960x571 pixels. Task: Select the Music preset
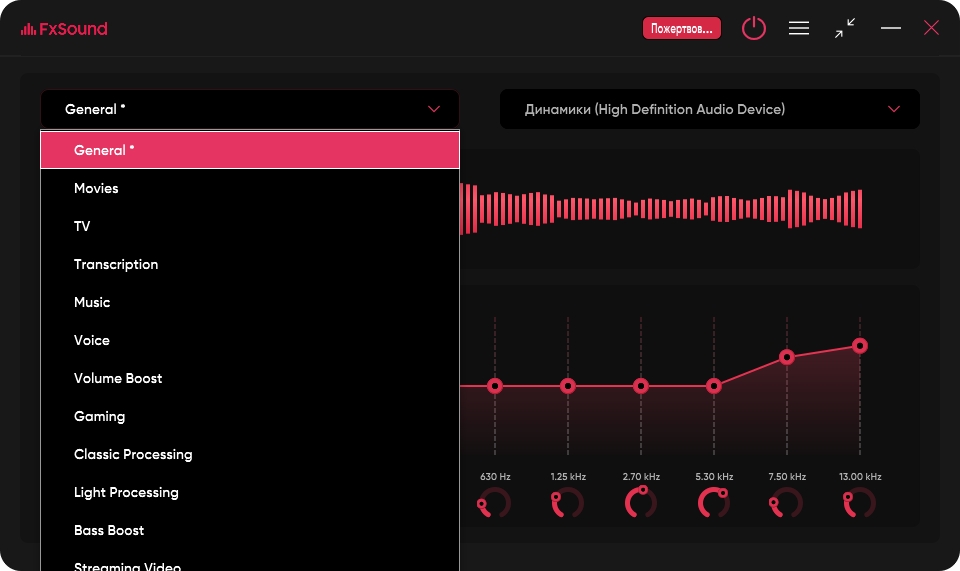coord(92,302)
